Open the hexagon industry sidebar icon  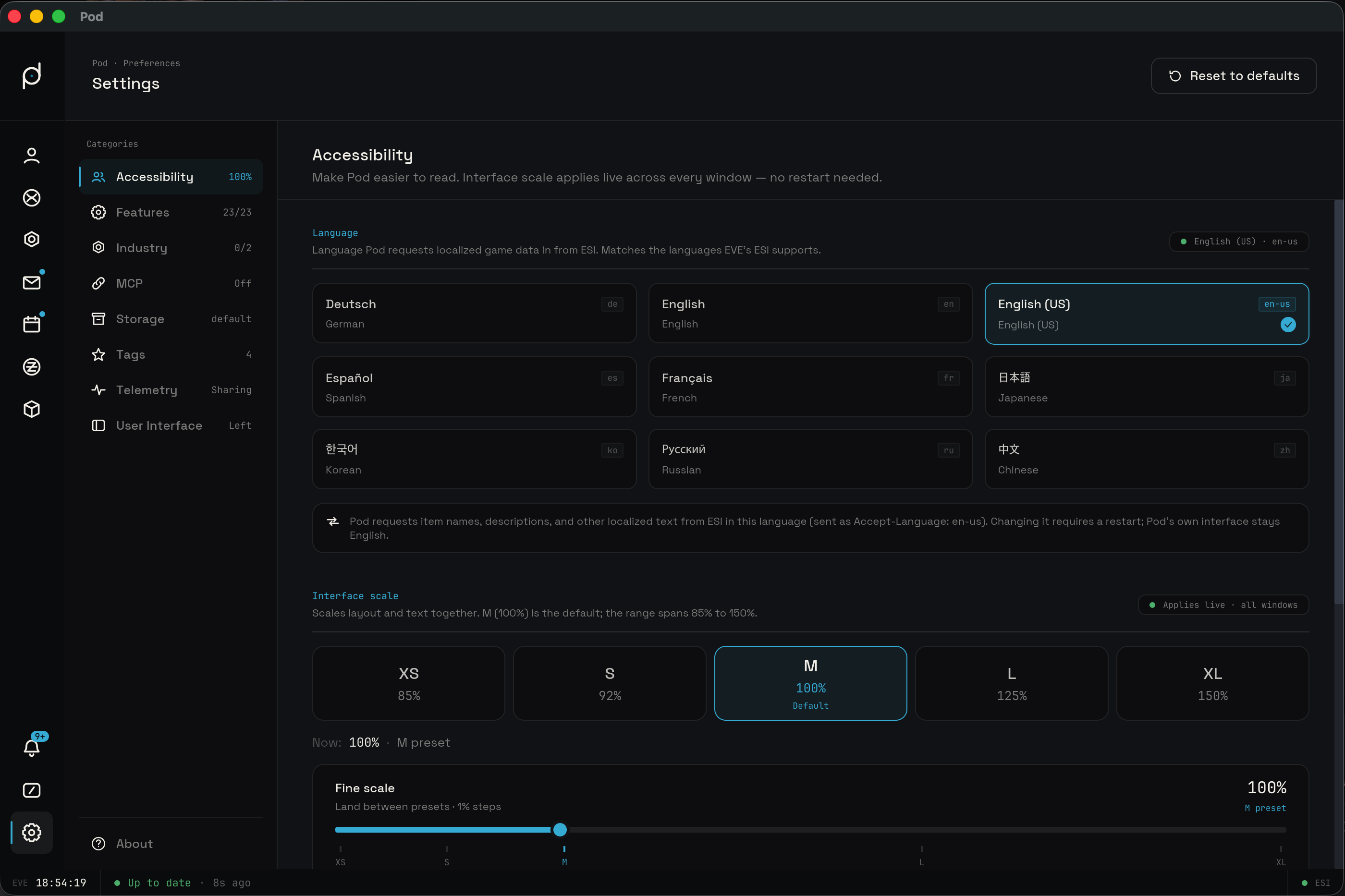[31, 240]
